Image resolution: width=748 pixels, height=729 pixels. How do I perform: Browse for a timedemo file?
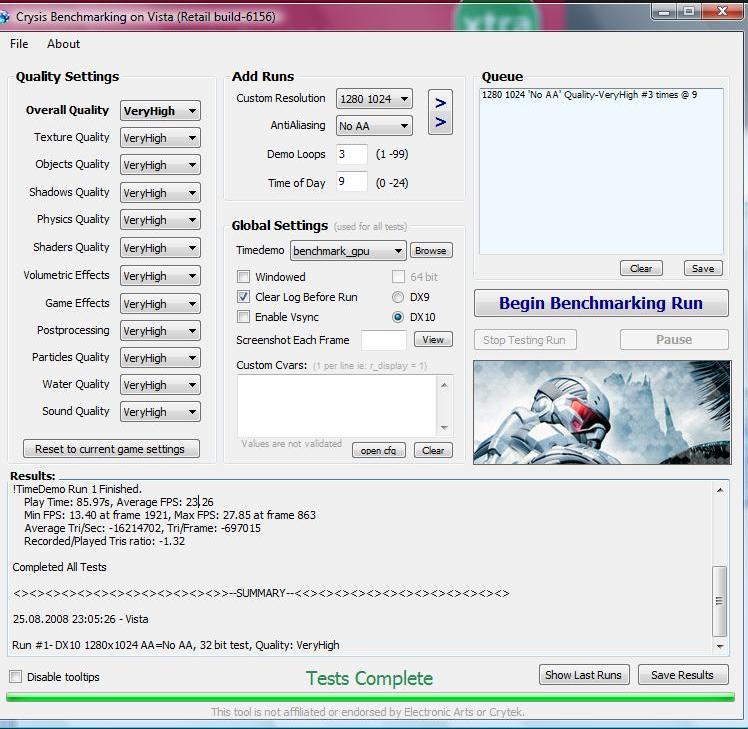[x=431, y=250]
